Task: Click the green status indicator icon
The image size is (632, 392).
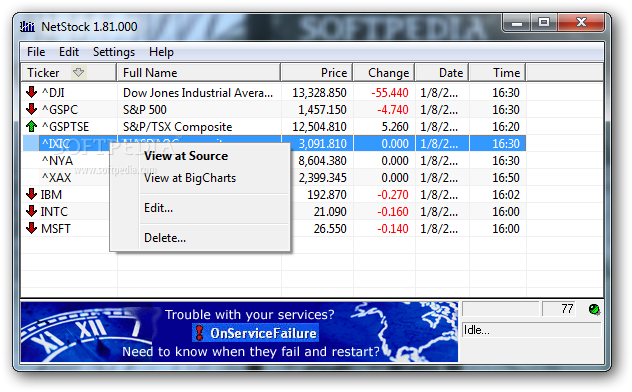Action: tap(594, 309)
